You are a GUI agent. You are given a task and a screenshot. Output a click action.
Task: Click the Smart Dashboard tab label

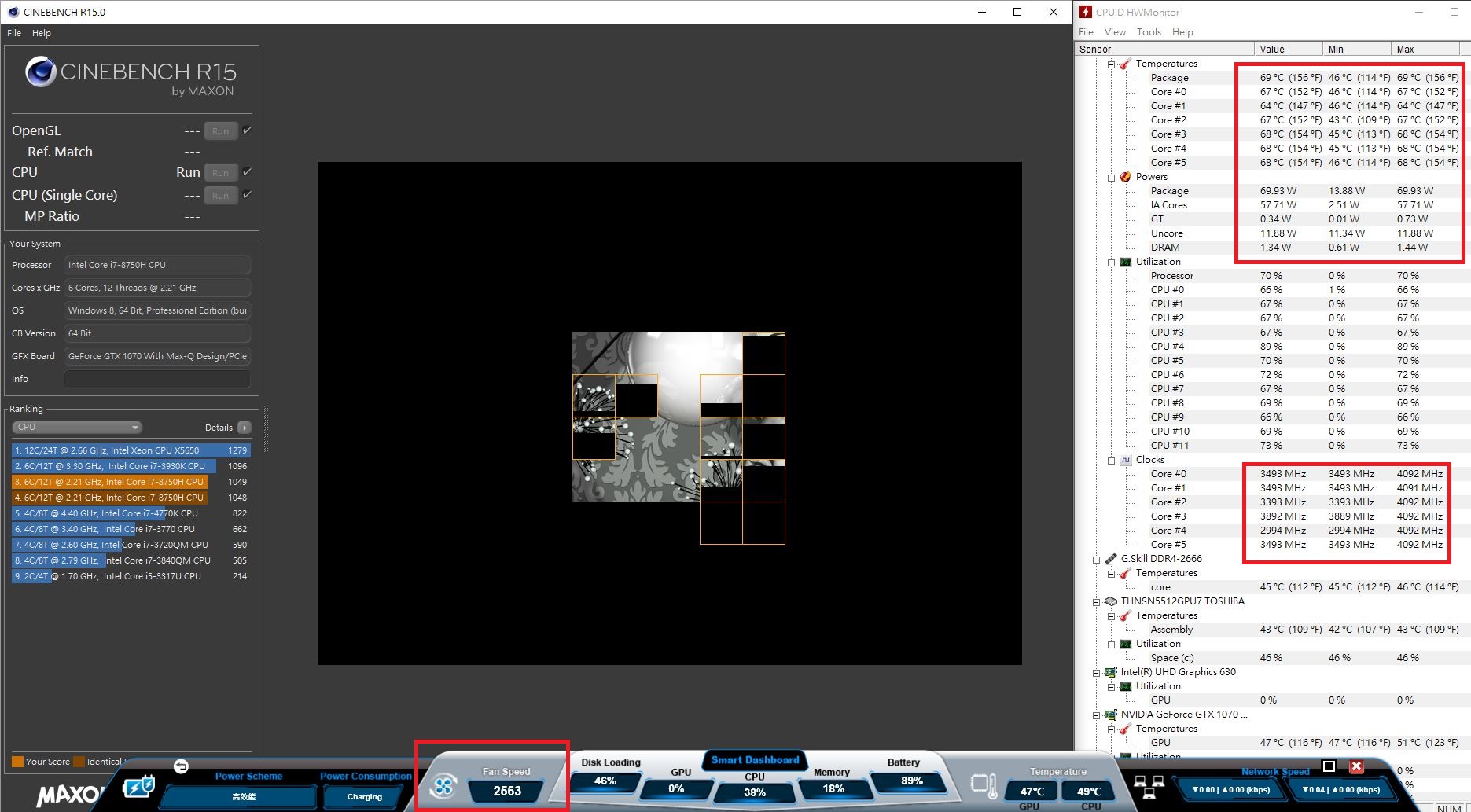[755, 759]
